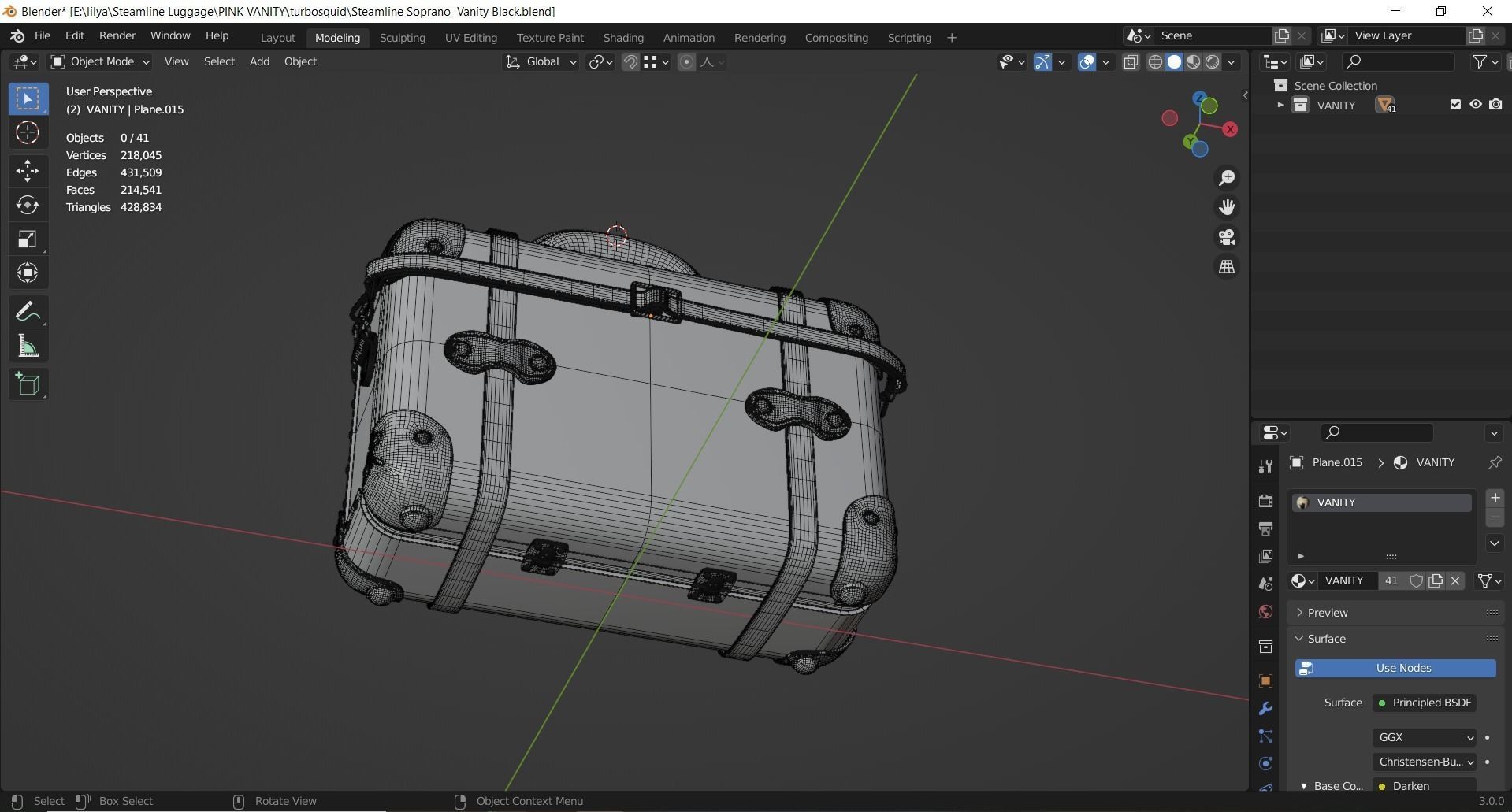Click the properties search field

(x=1376, y=432)
